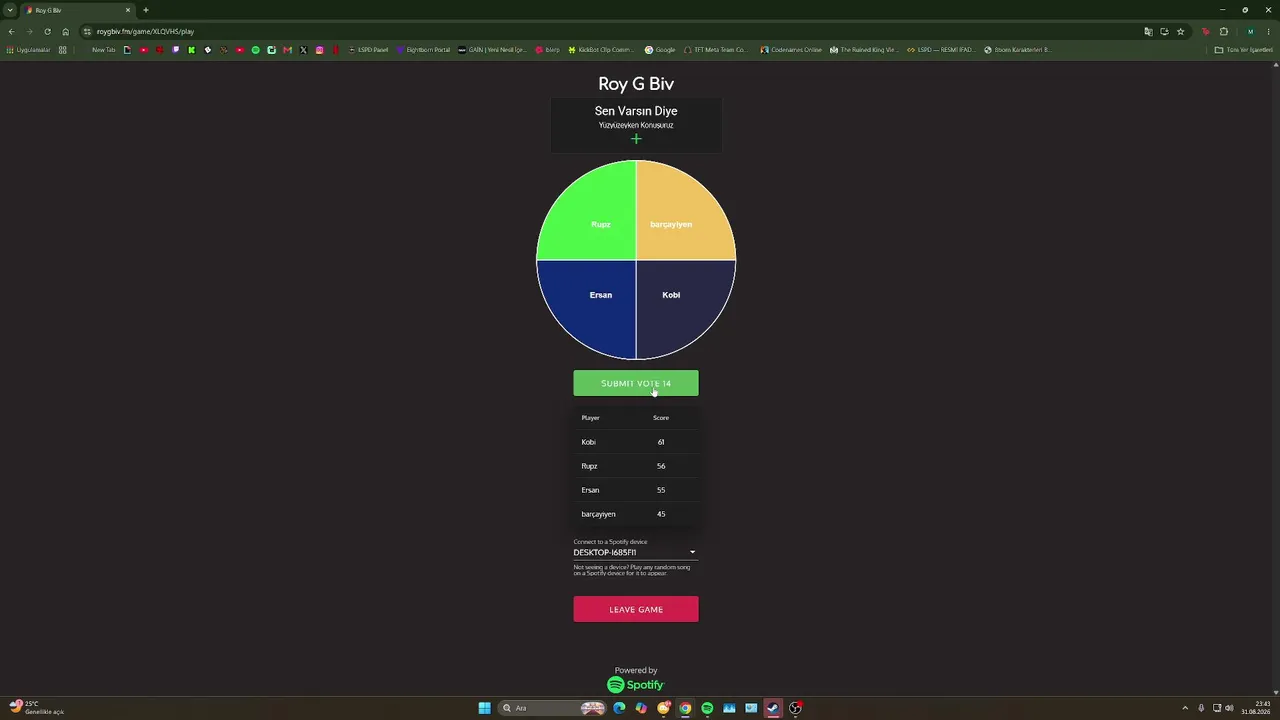Select Ersan's score 55 in the table
Screen dimensions: 1280x720
[661, 490]
